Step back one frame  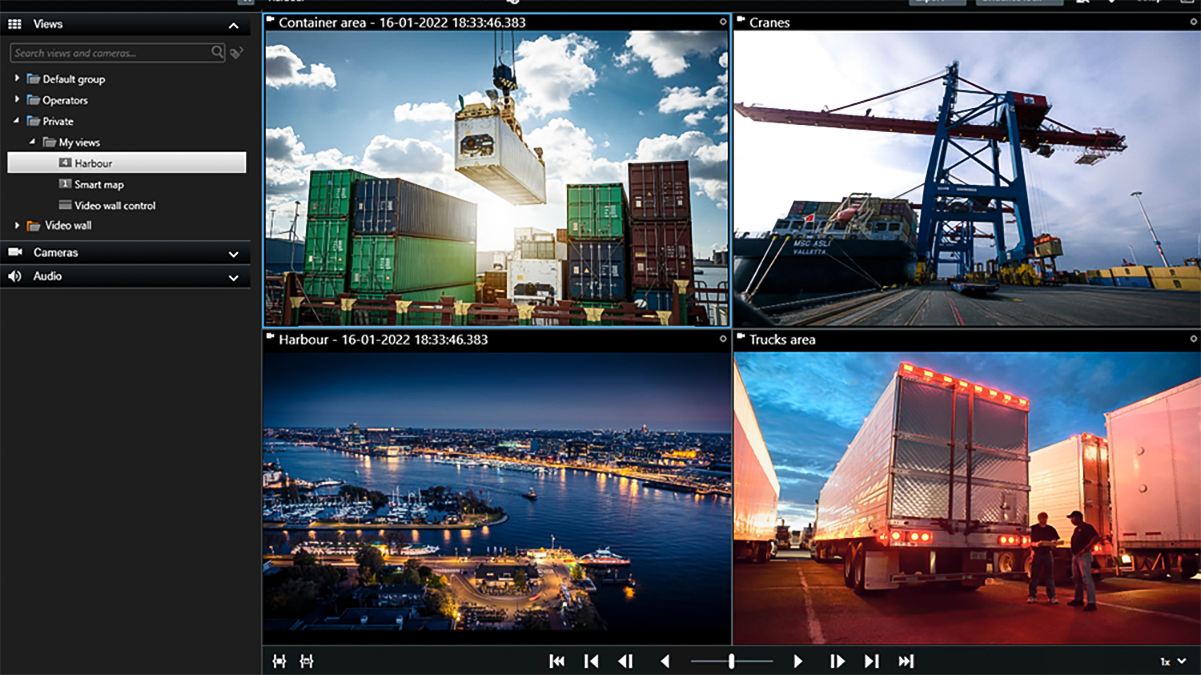[626, 661]
